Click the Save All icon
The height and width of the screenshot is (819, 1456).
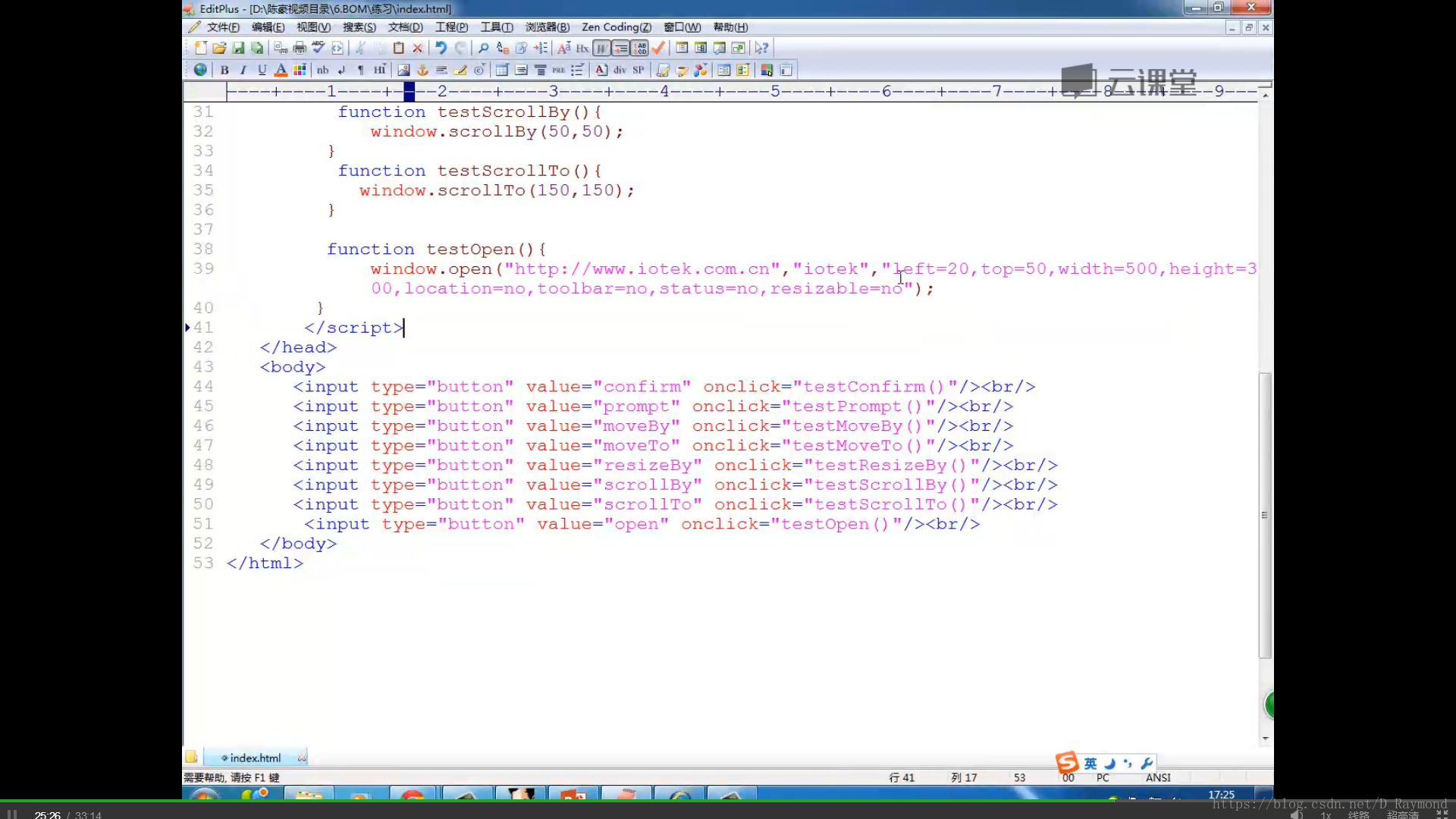pos(257,48)
